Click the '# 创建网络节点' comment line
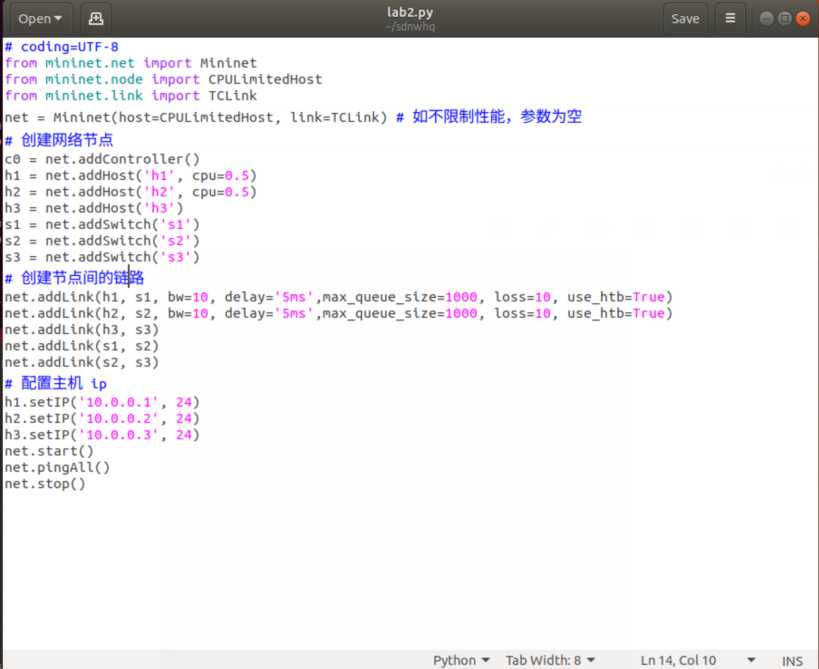Viewport: 819px width, 669px height. (x=59, y=140)
